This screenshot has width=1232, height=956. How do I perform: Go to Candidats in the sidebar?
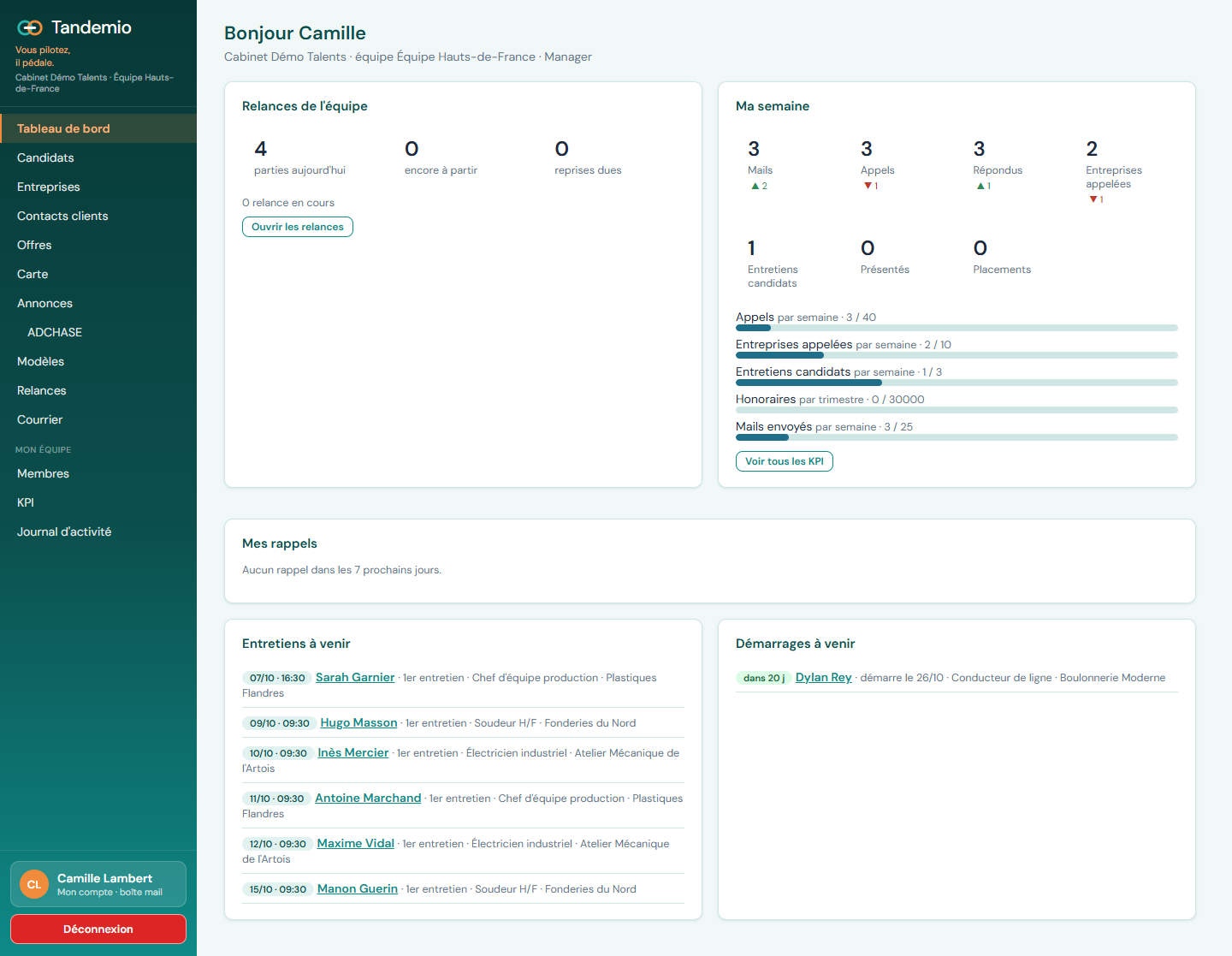(98, 157)
